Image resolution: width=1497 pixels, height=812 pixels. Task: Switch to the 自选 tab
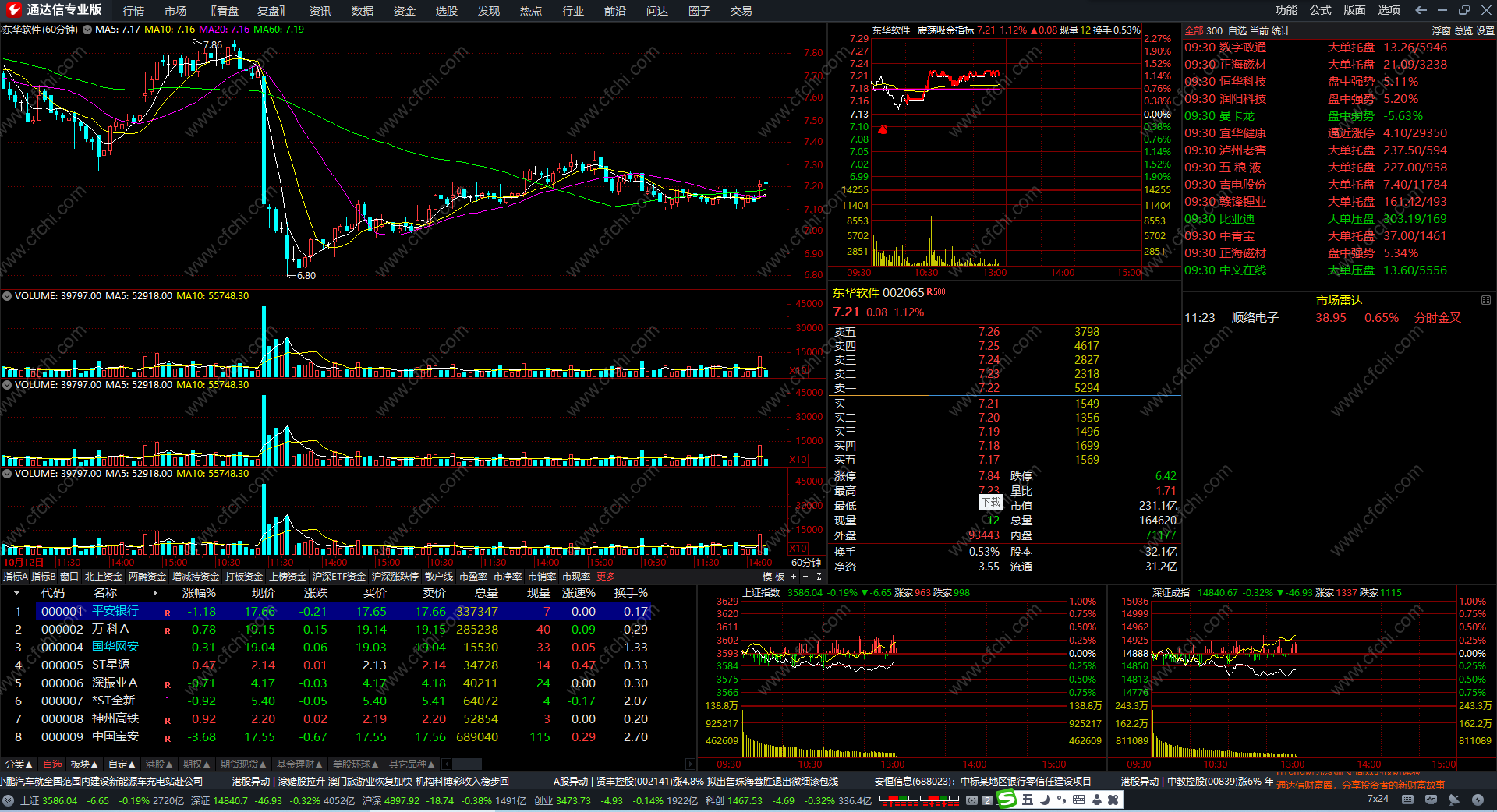(52, 764)
